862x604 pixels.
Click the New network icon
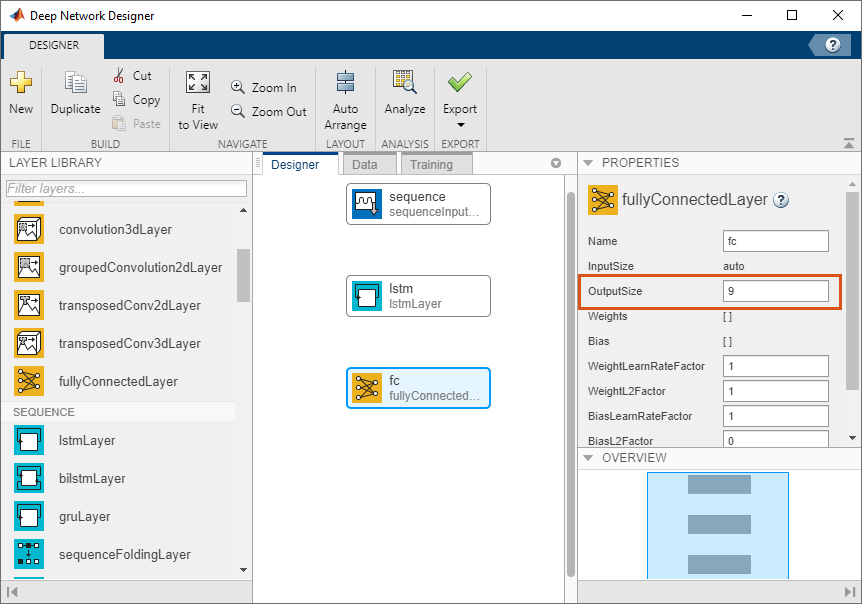21,84
